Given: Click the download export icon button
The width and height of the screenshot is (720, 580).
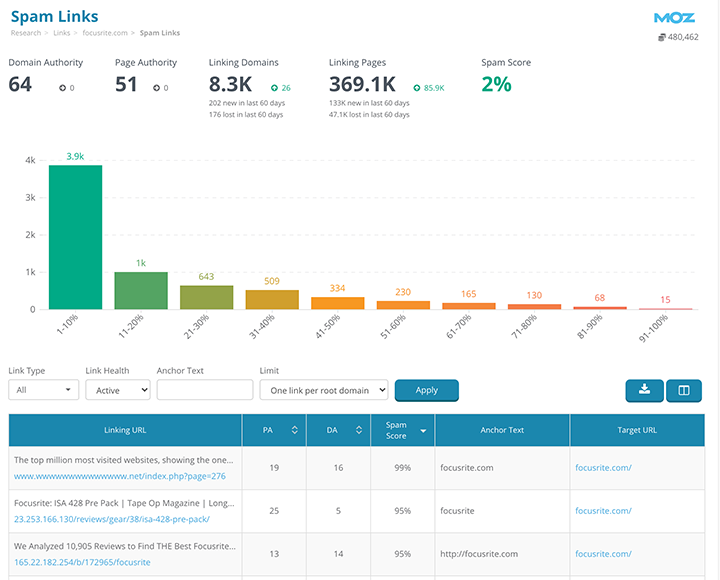Looking at the screenshot, I should (644, 390).
